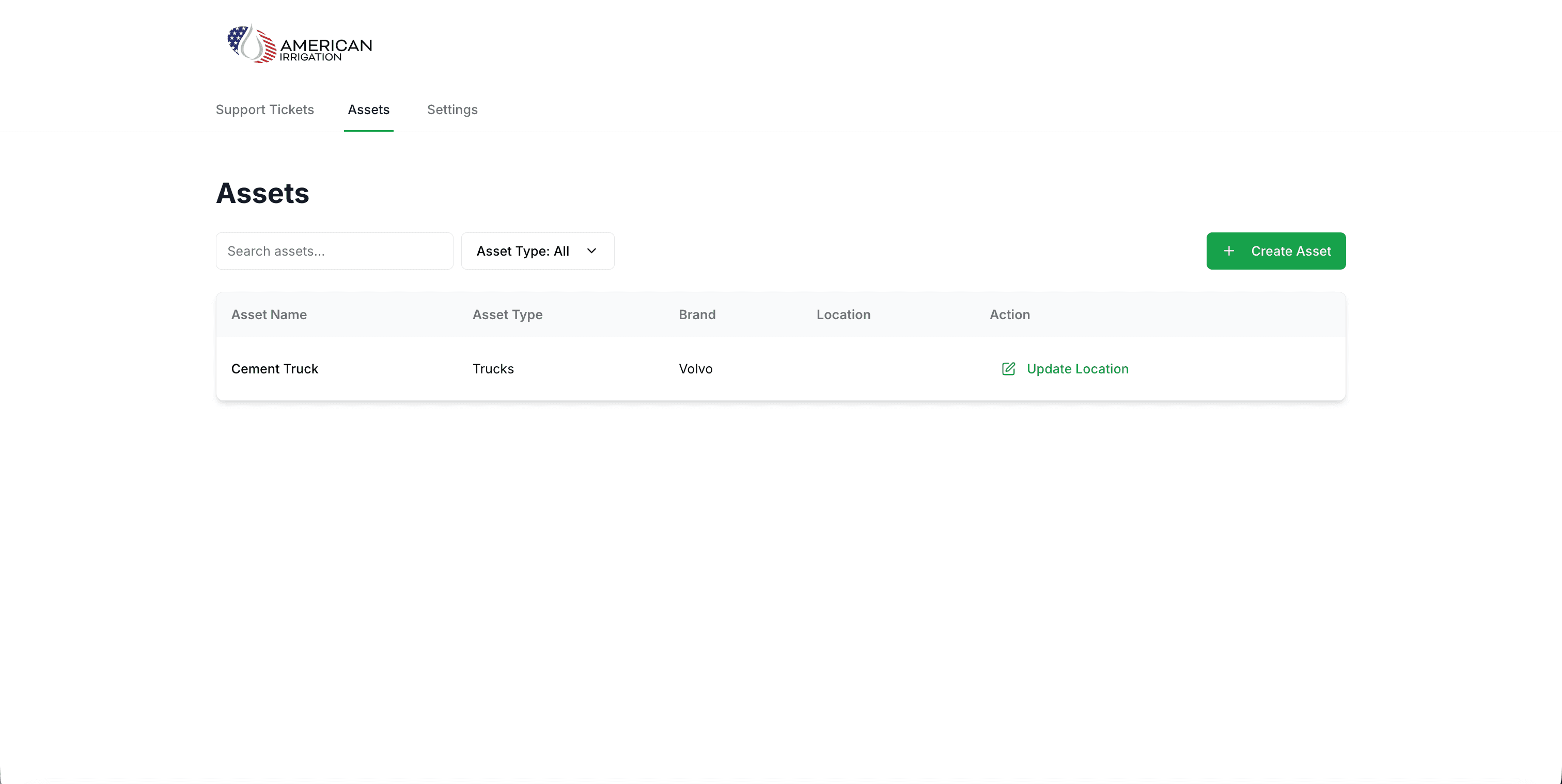Click the Asset Type column header
1562x784 pixels.
[x=507, y=315]
